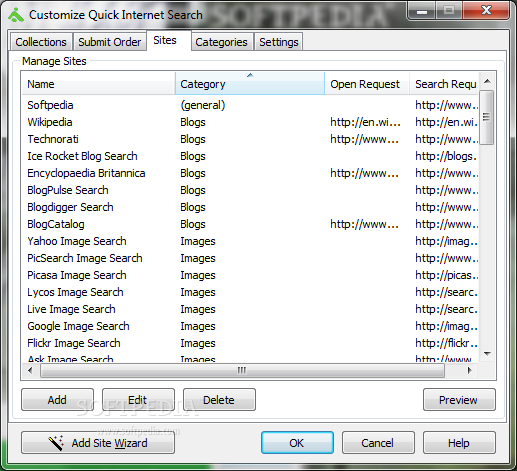Select Blogdigger Search row
517x471 pixels.
click(x=251, y=207)
